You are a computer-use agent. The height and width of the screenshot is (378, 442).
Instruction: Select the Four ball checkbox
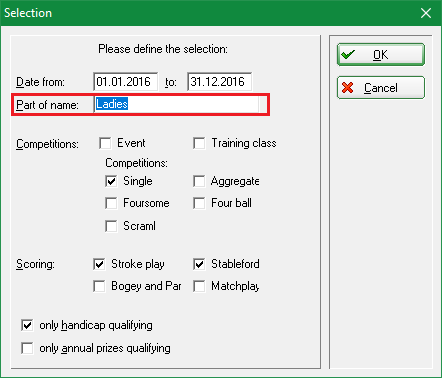point(199,203)
